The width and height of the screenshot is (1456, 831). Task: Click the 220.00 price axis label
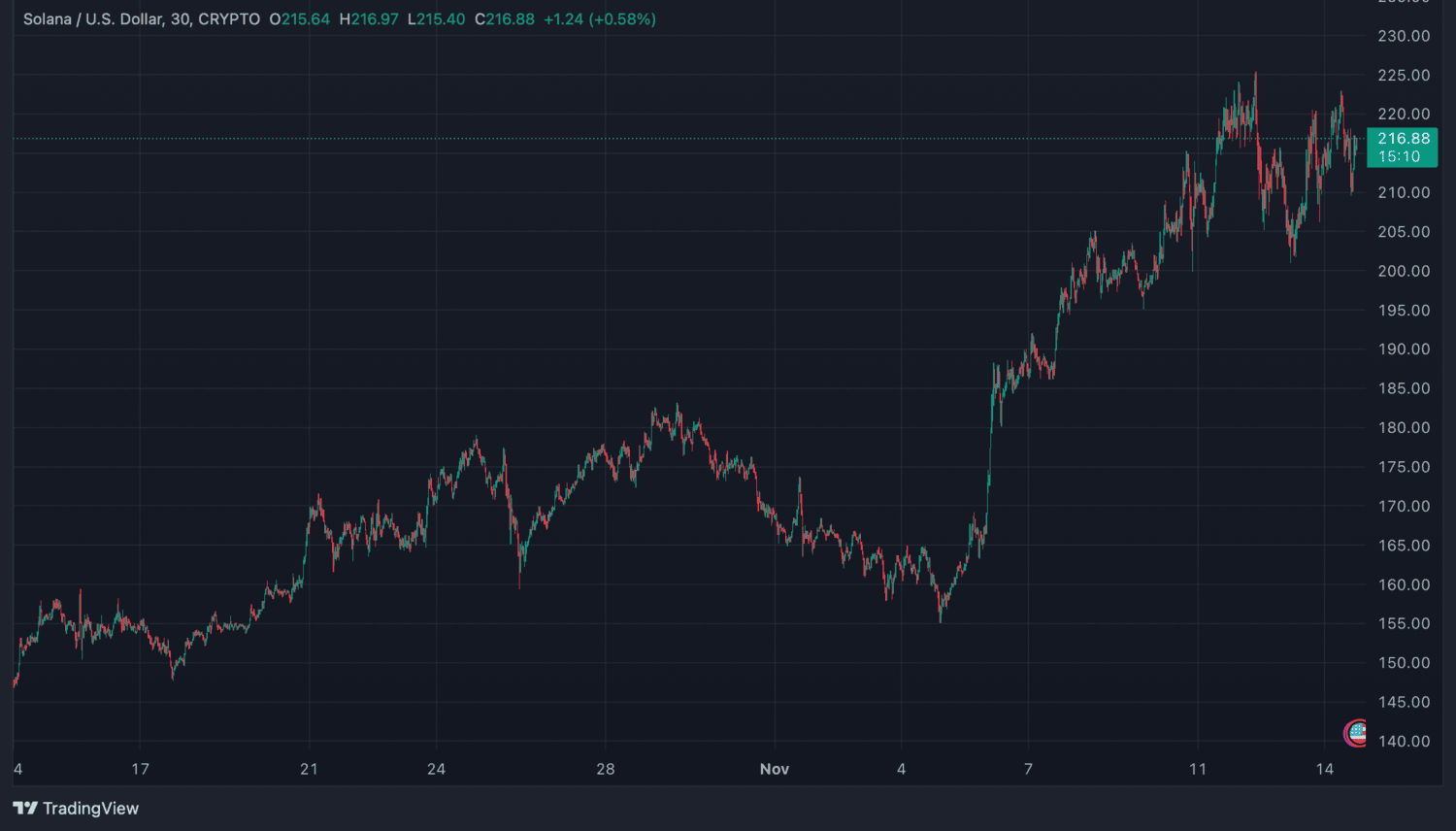[x=1404, y=115]
